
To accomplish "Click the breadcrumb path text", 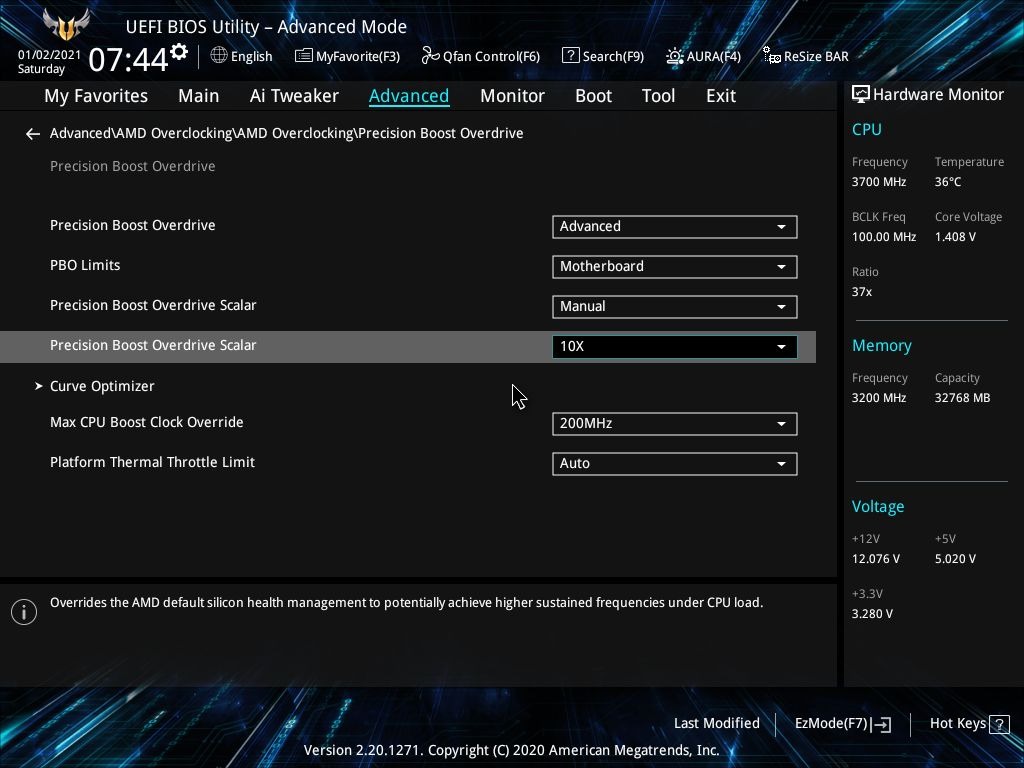I will coord(286,133).
